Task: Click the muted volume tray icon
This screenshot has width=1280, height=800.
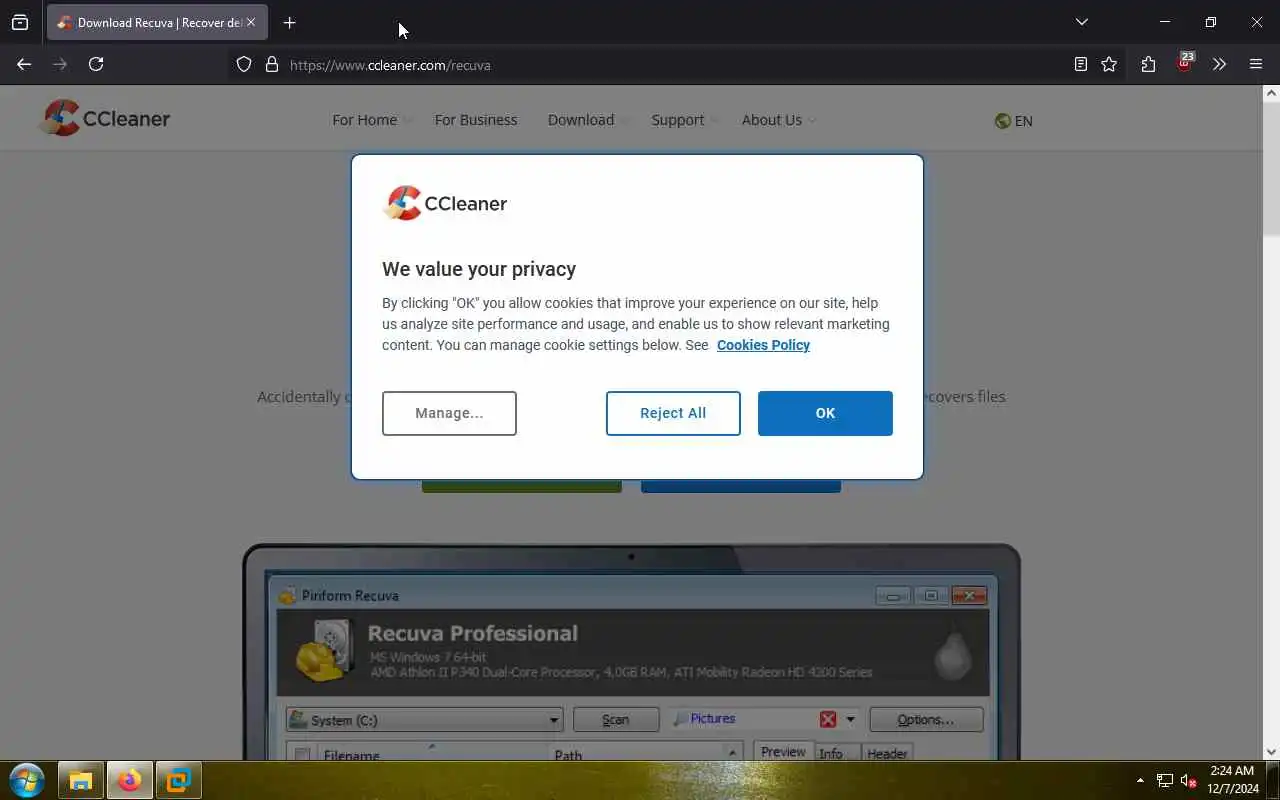Action: tap(1188, 780)
